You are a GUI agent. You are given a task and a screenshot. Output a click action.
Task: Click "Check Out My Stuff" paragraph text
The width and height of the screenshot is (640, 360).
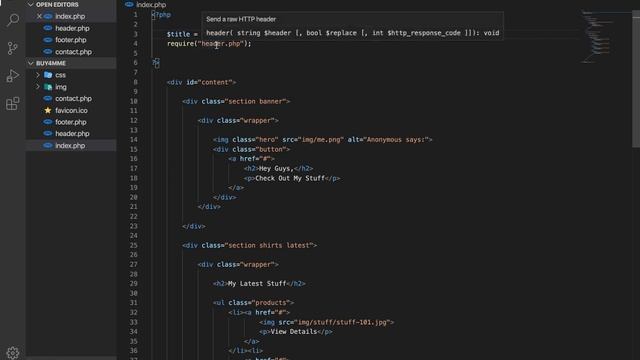coord(290,178)
